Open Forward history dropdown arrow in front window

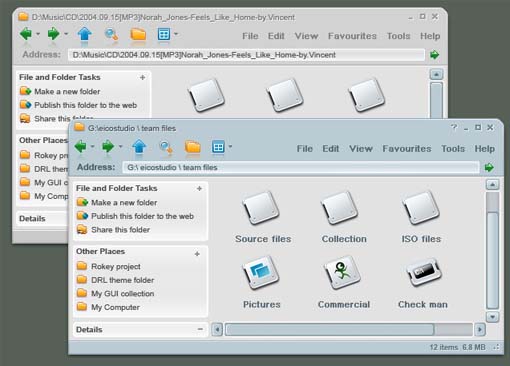[x=120, y=146]
